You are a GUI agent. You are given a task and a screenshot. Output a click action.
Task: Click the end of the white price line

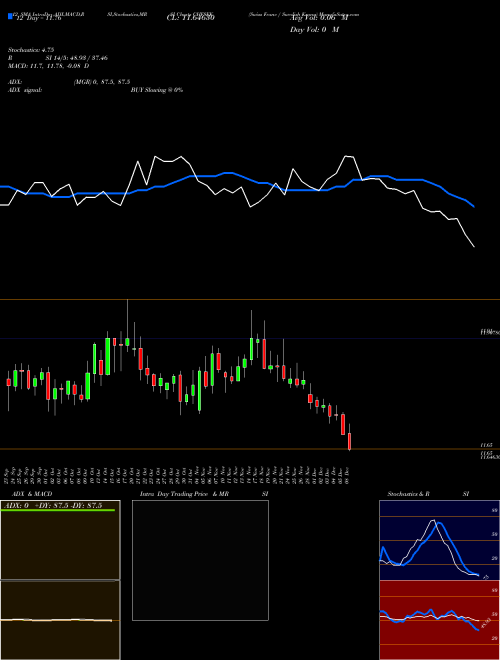[x=474, y=247]
